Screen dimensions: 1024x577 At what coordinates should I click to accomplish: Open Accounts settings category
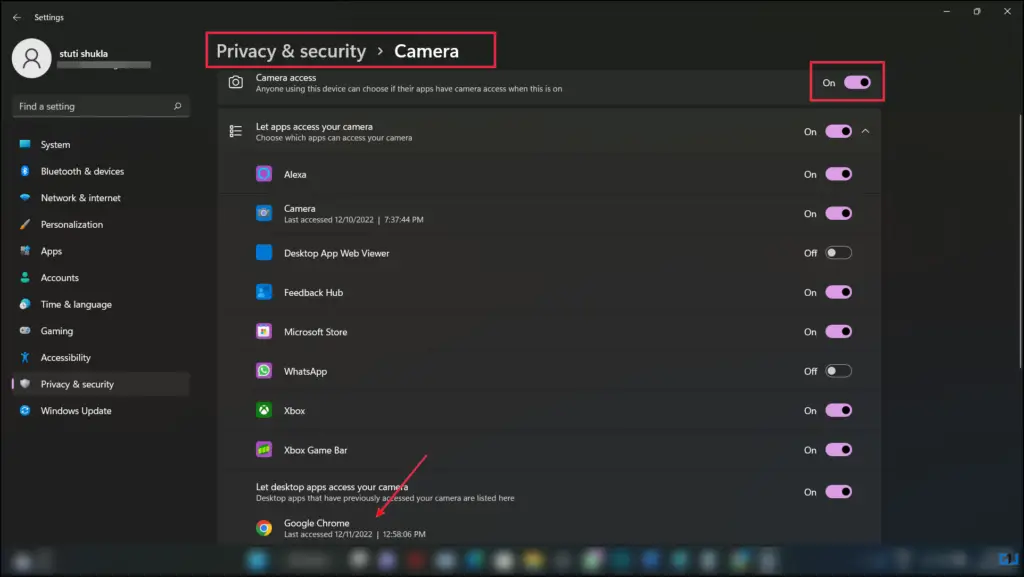coord(101,277)
